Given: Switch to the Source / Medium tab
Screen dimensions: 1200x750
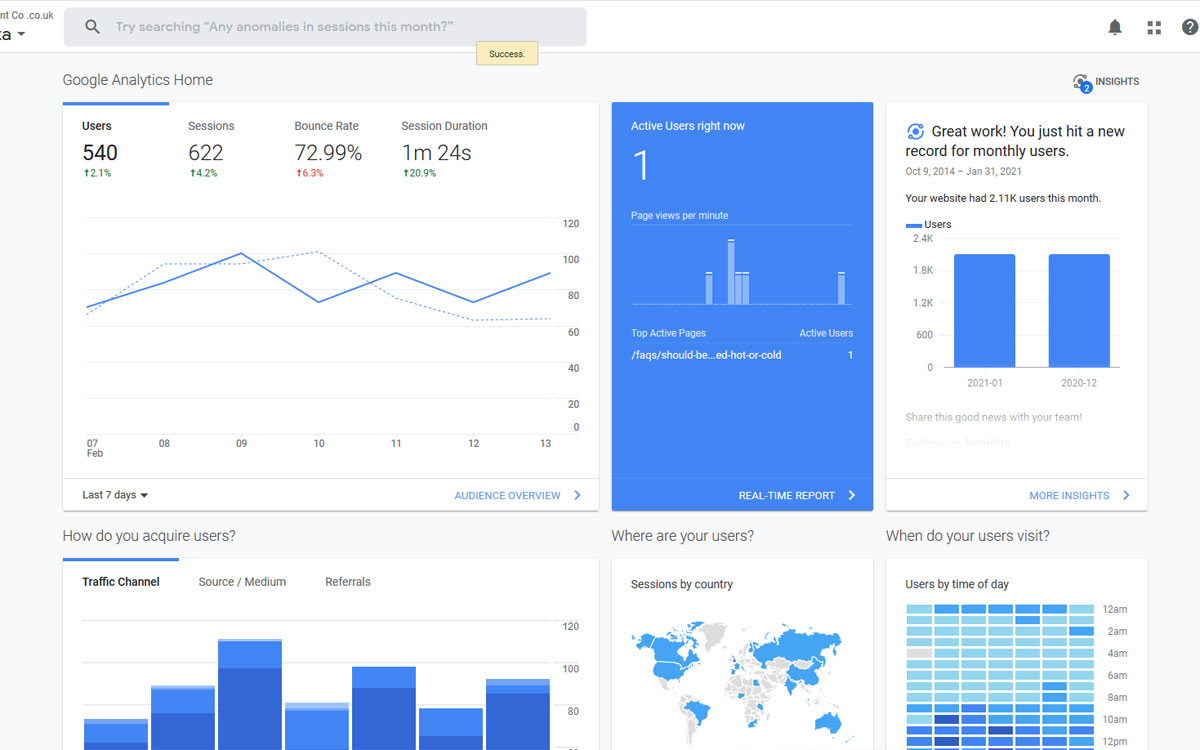Looking at the screenshot, I should point(242,582).
